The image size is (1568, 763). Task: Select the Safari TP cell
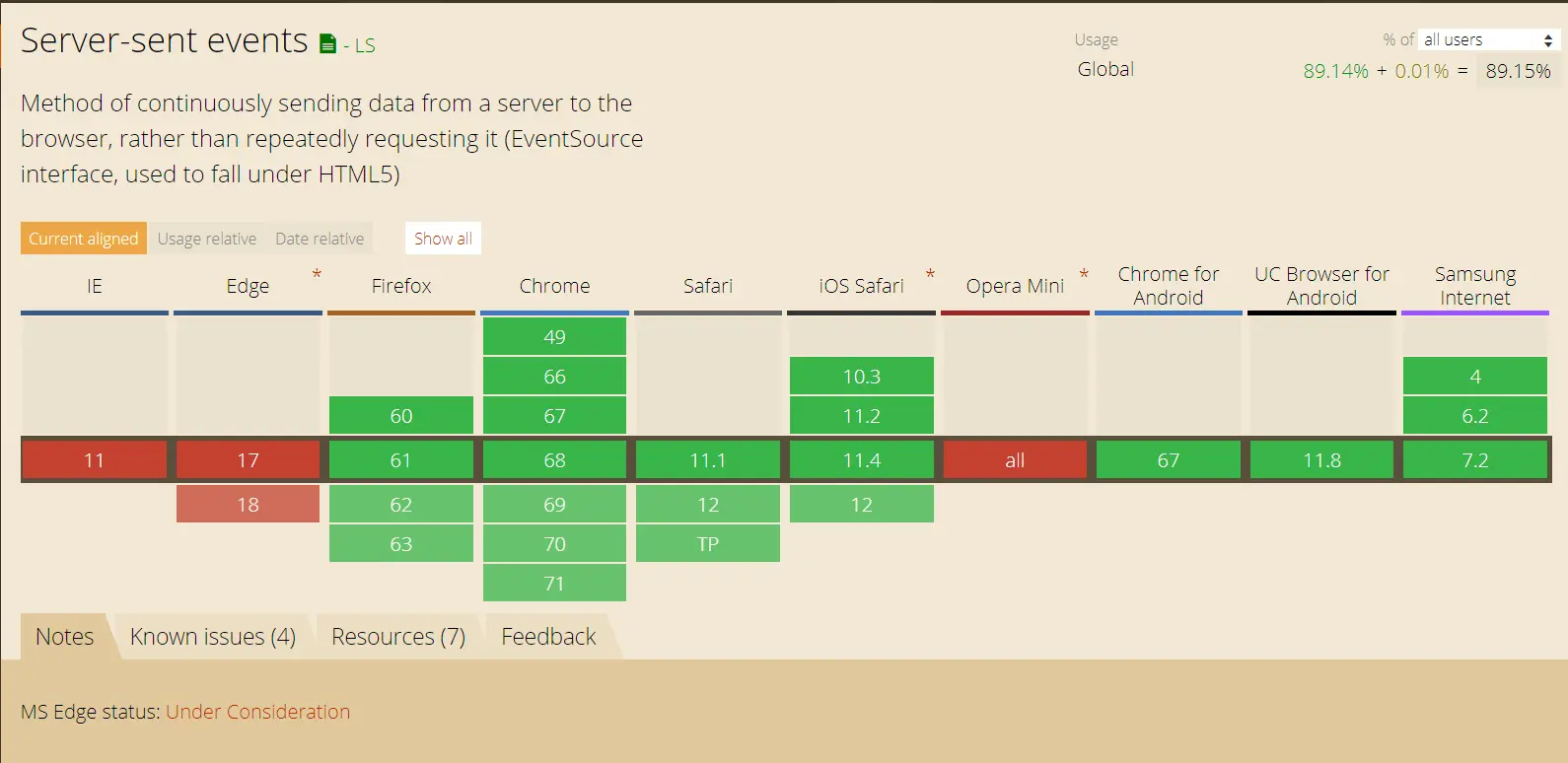coord(708,544)
